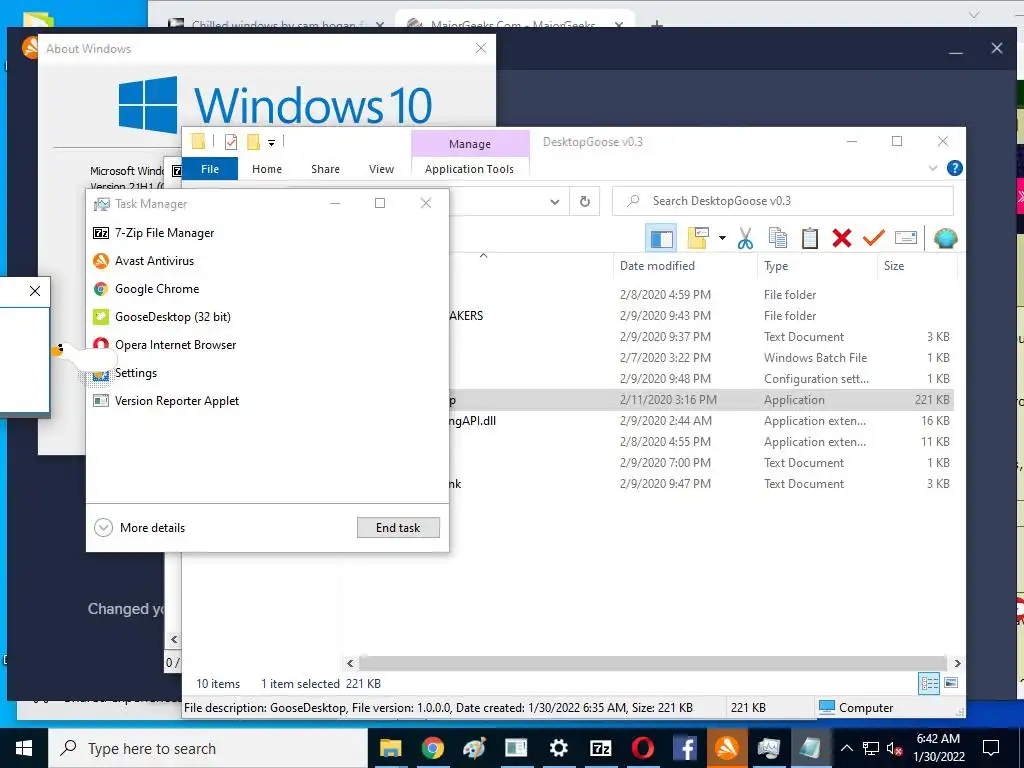This screenshot has height=768, width=1024.
Task: Click the clipboard Paste icon
Action: tap(810, 238)
